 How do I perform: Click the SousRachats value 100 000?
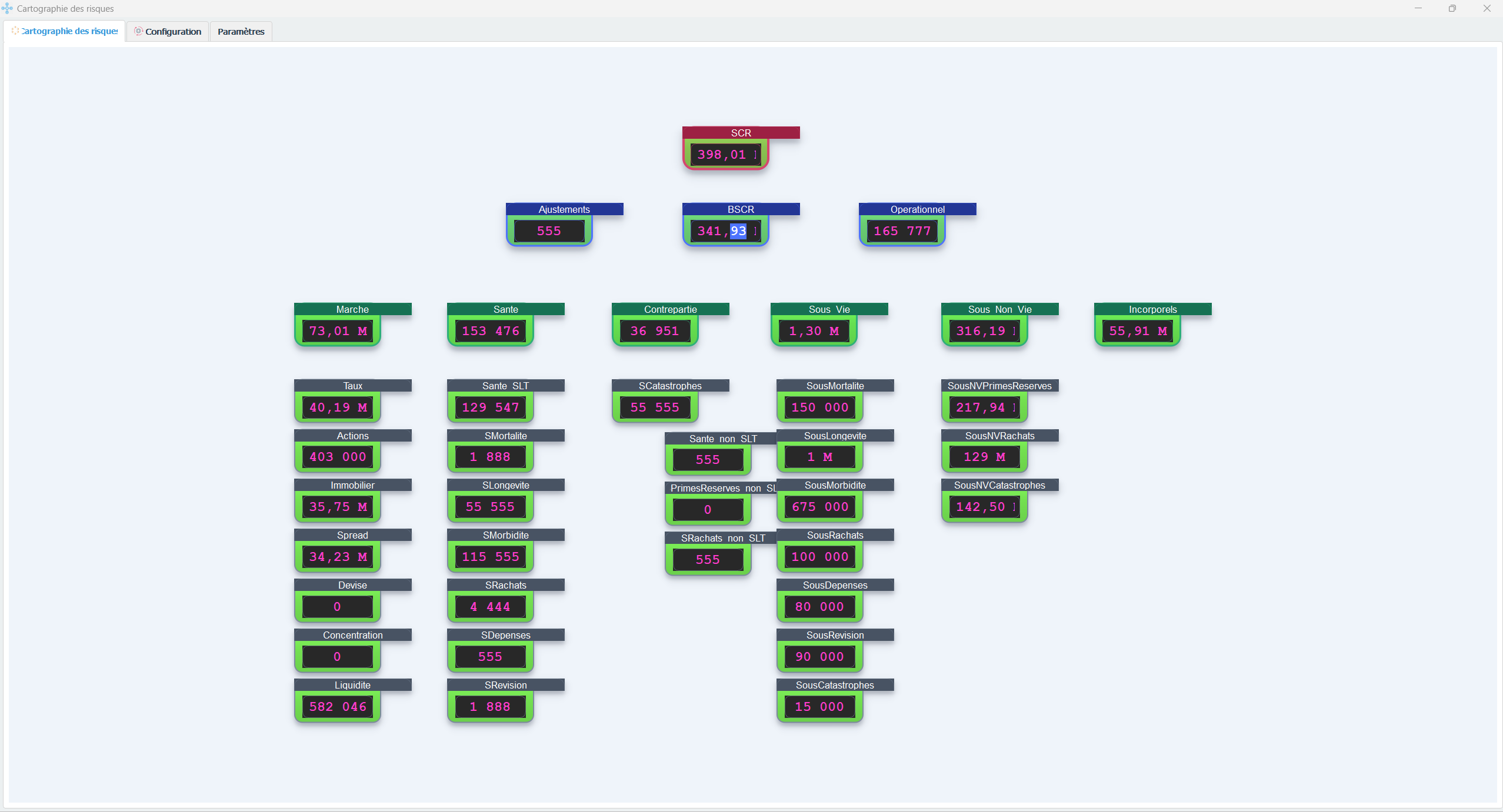click(820, 557)
